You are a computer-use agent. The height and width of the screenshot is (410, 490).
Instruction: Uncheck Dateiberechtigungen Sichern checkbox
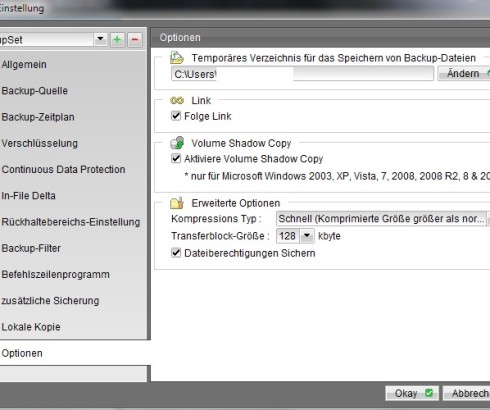(176, 253)
